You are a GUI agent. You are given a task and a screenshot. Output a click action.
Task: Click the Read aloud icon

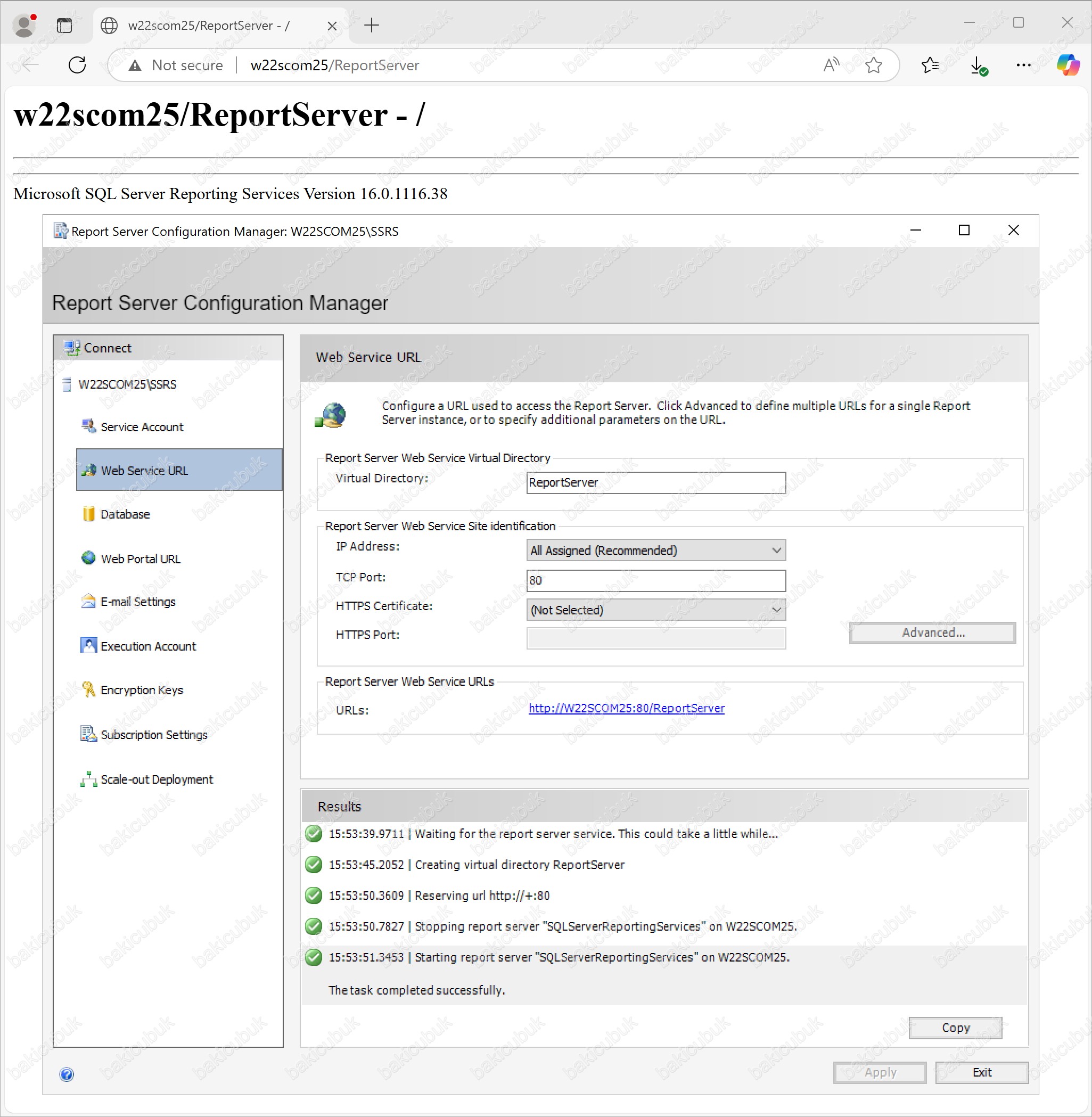(x=831, y=65)
